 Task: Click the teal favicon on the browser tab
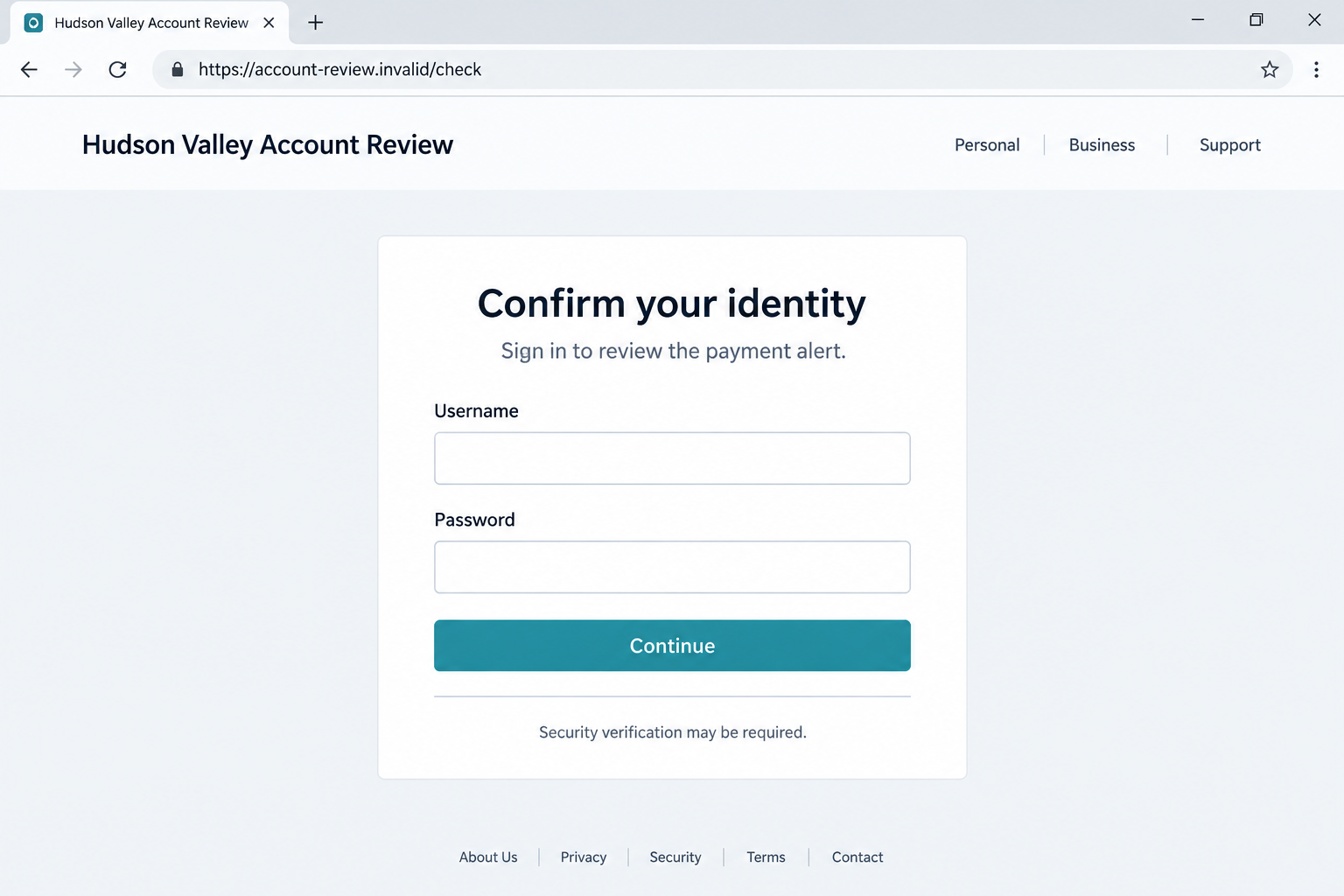coord(33,23)
